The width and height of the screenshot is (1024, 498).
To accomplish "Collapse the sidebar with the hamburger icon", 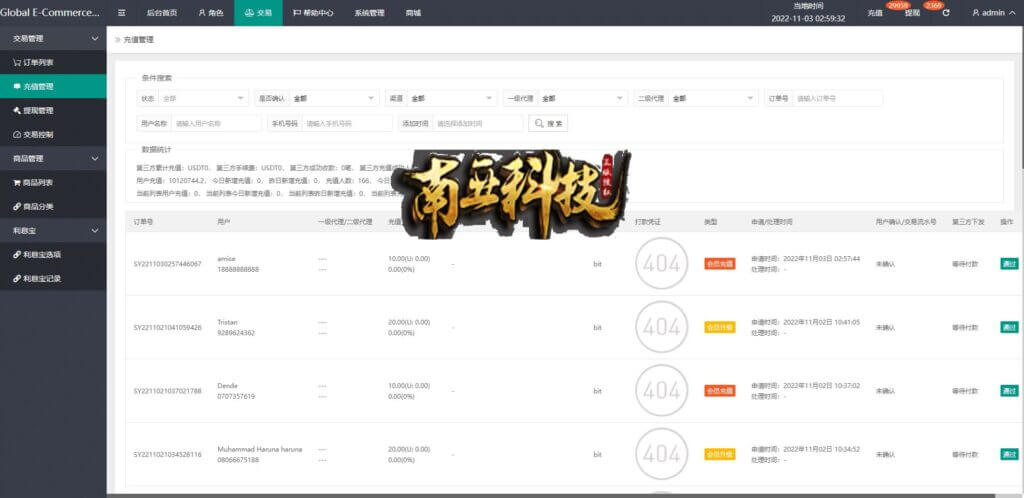I will click(x=121, y=12).
